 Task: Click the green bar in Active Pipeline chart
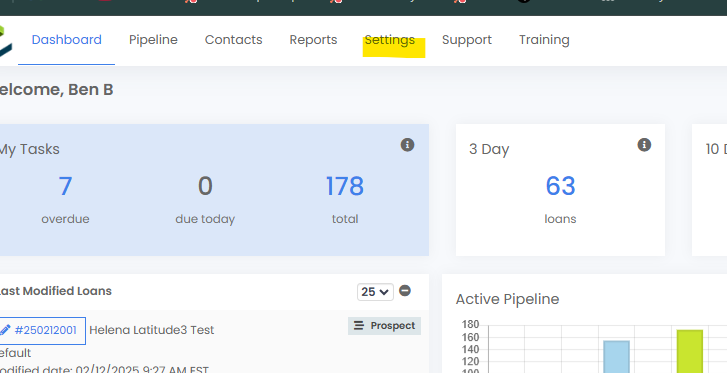coord(690,351)
